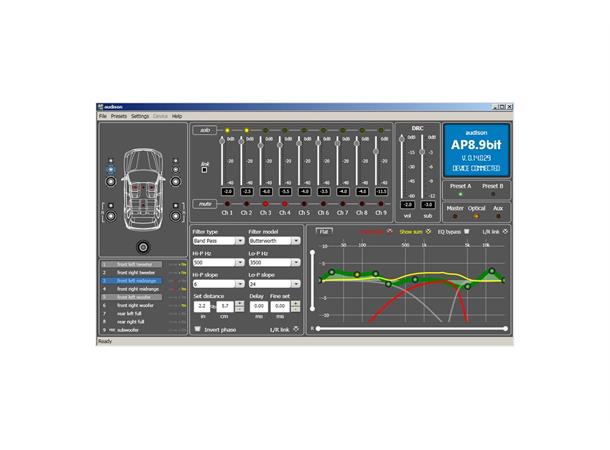Open the Hi-P slope dropdown
The height and width of the screenshot is (450, 610).
pyautogui.click(x=219, y=284)
